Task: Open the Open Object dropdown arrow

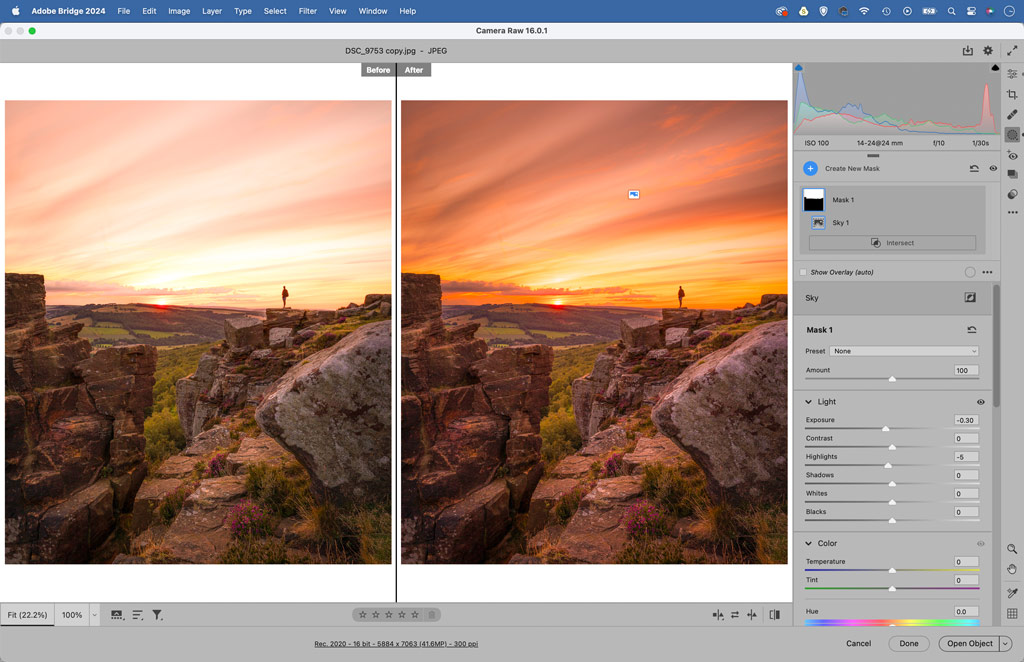Action: (1005, 644)
